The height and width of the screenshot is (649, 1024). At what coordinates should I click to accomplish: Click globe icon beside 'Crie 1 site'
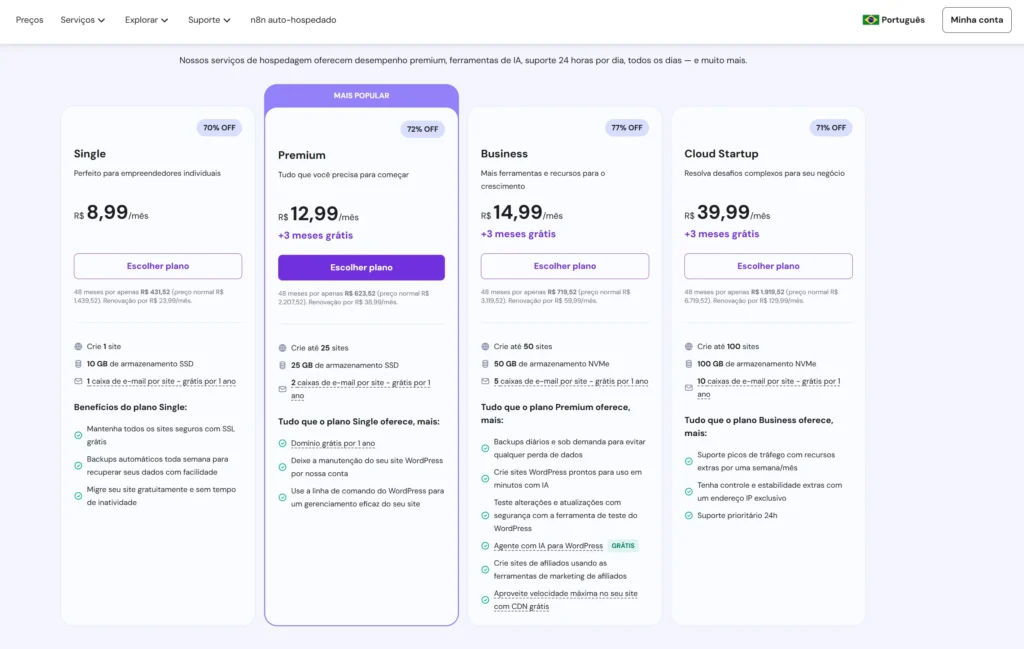[78, 346]
